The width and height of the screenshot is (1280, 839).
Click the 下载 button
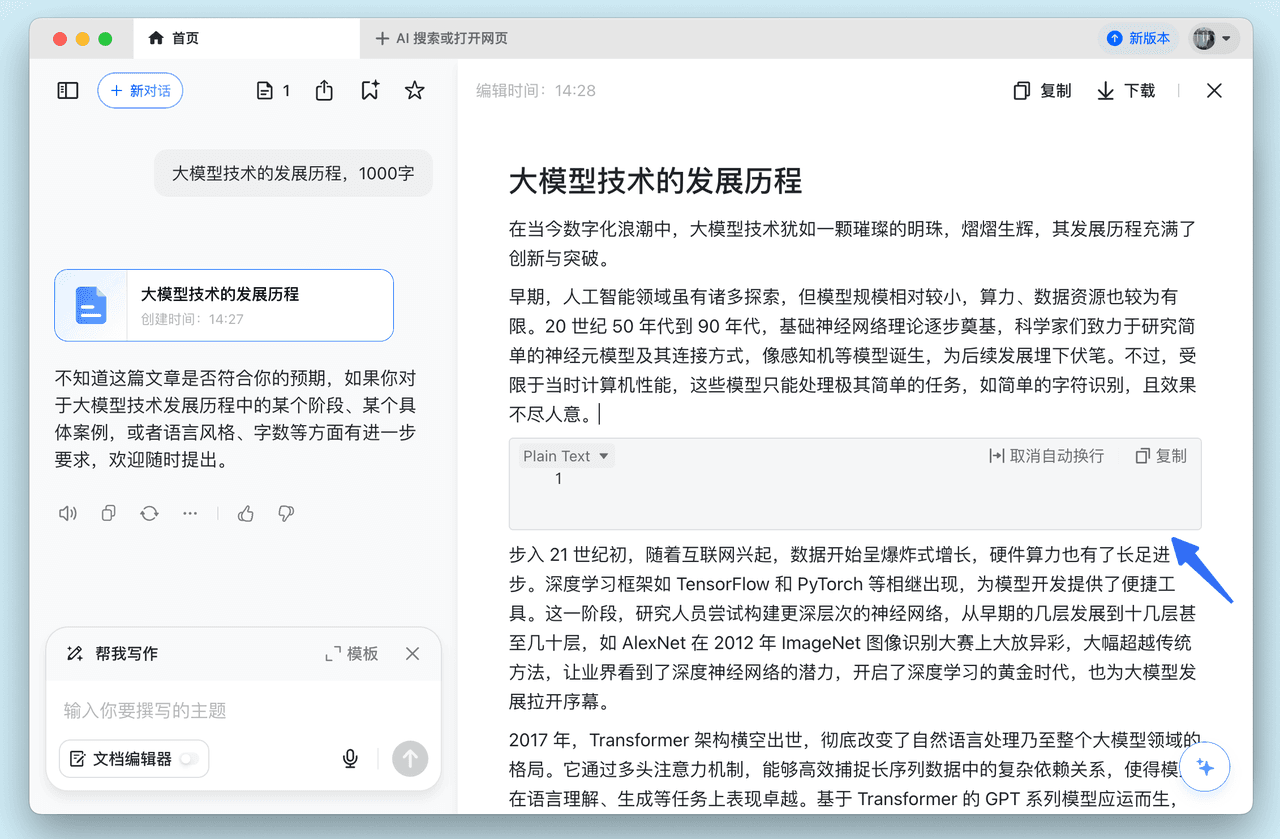(x=1126, y=91)
